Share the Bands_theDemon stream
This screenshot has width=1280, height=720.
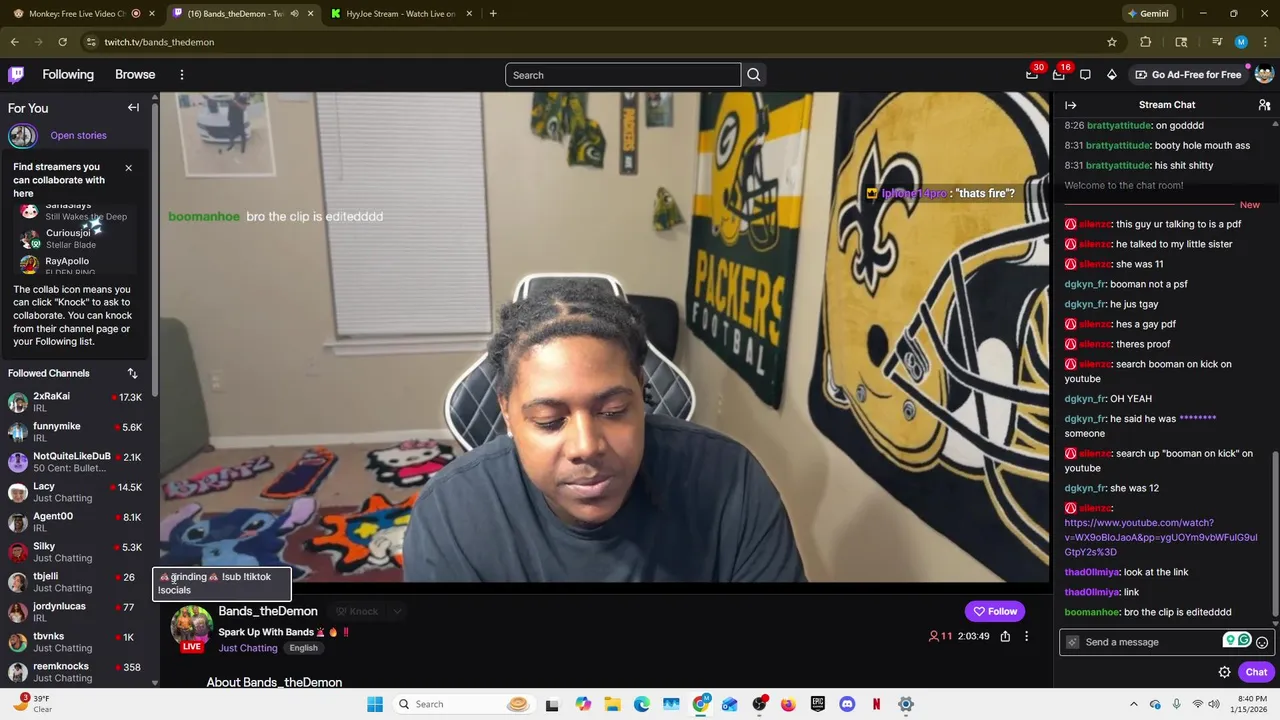(1005, 636)
